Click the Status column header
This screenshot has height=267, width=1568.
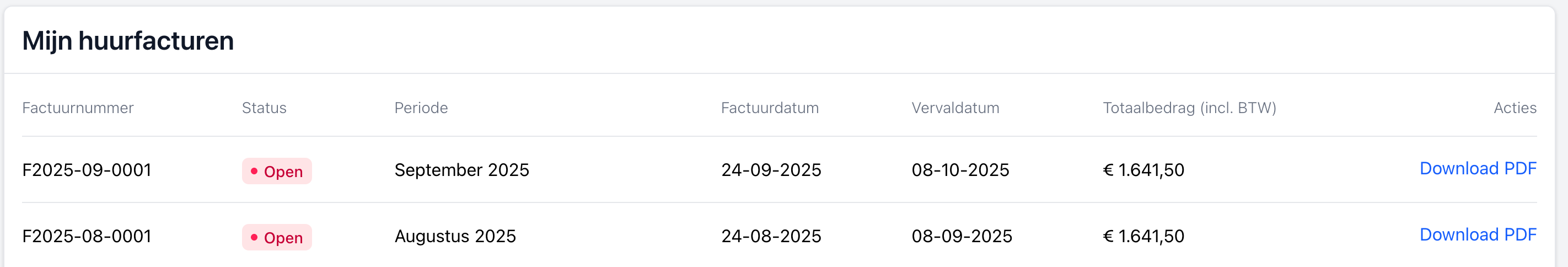264,108
